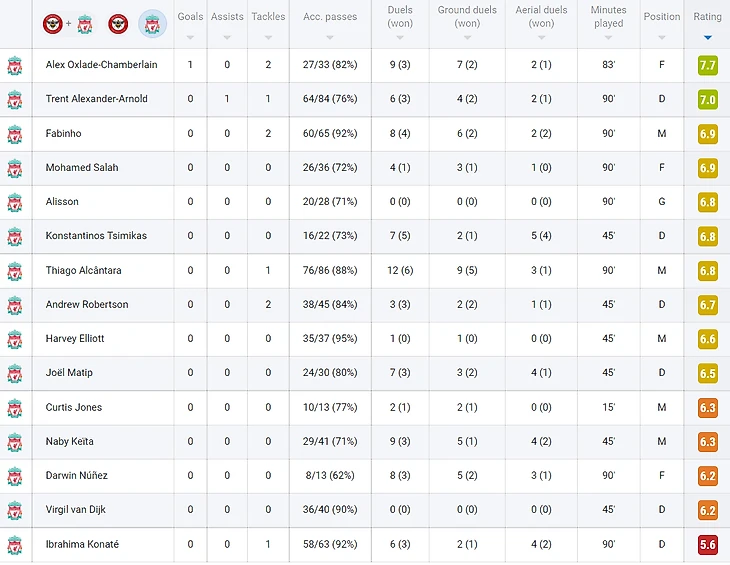
Task: Click the Minutes played column header
Action: point(608,17)
